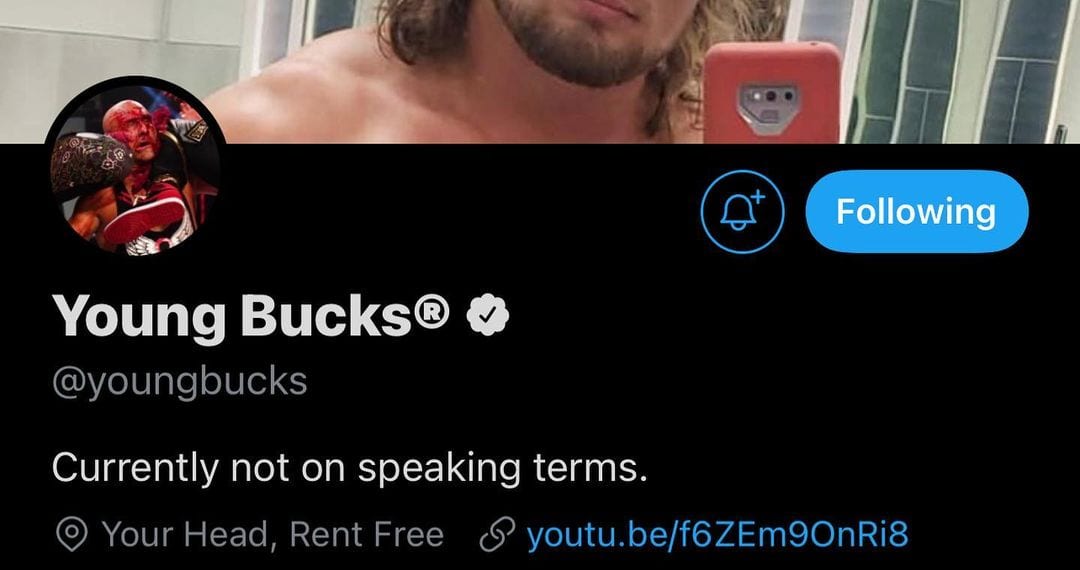Turn on notifications with the bell icon
The width and height of the screenshot is (1080, 570).
(x=742, y=211)
